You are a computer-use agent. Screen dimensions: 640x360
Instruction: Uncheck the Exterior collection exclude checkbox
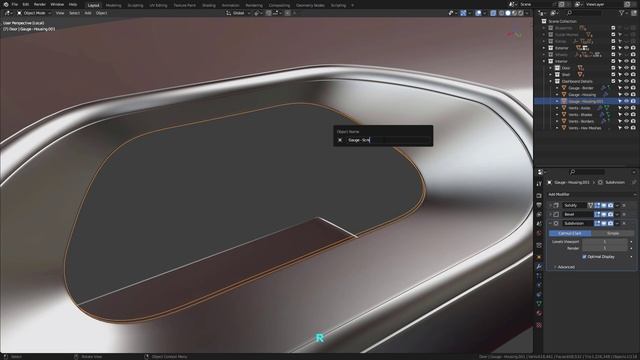click(x=613, y=48)
